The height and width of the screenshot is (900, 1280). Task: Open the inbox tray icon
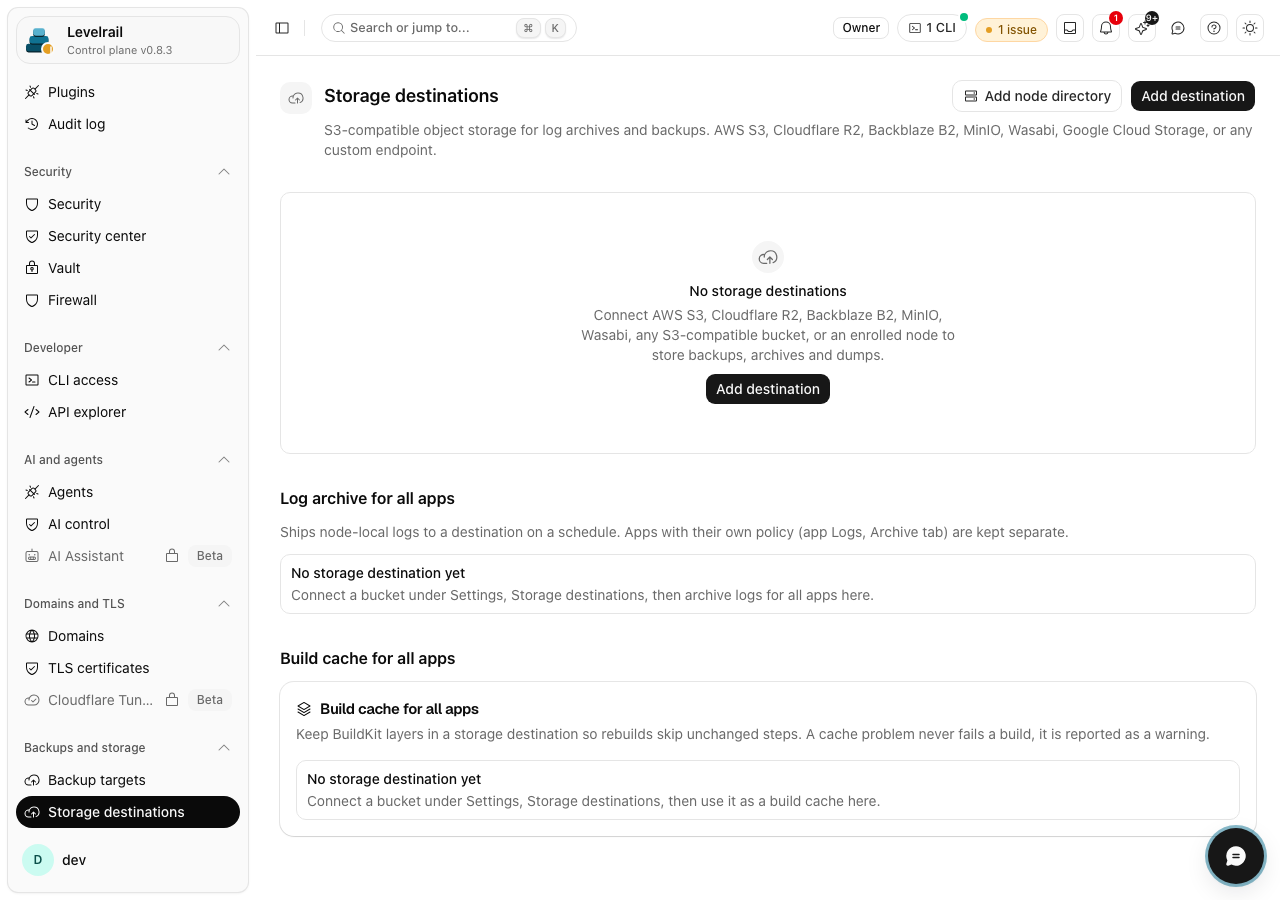pyautogui.click(x=1070, y=28)
